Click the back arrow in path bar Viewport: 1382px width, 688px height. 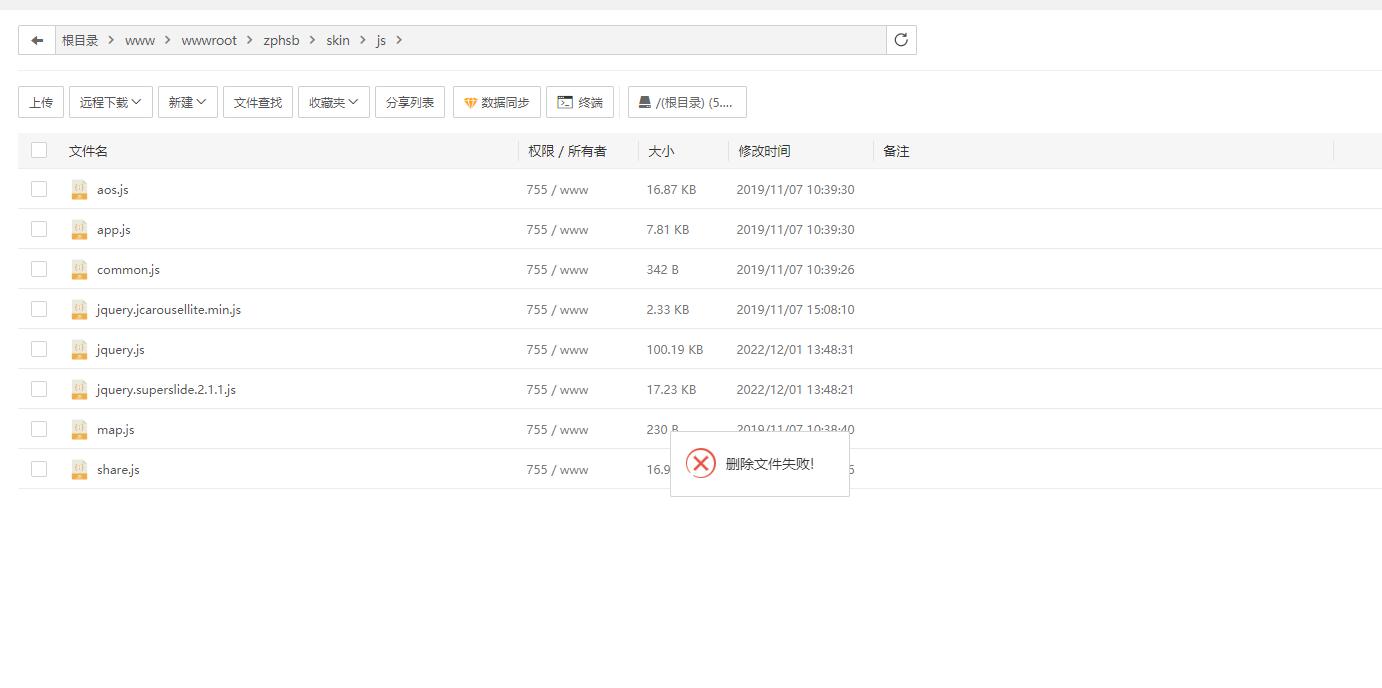(x=37, y=40)
